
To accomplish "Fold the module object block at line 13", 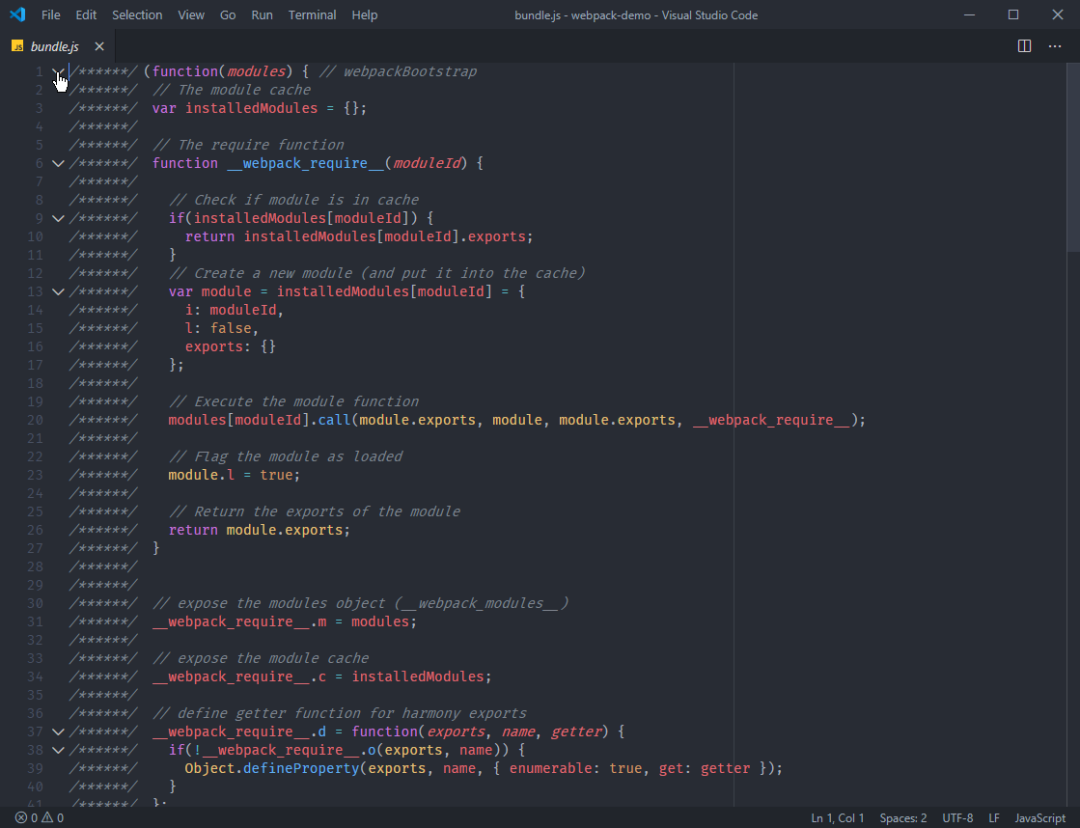I will coord(57,291).
